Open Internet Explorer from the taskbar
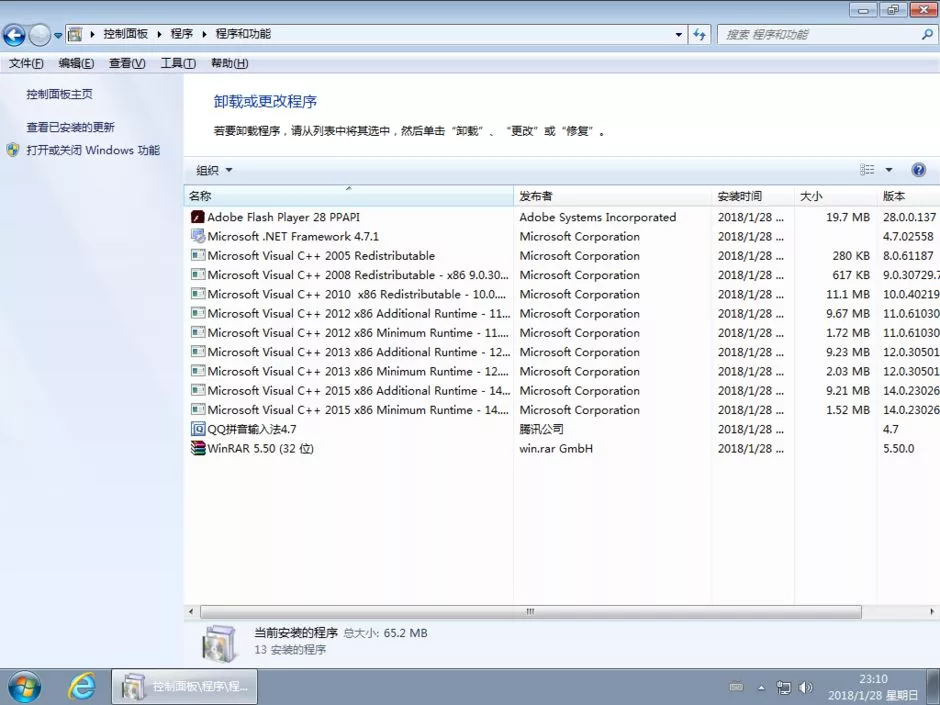 click(81, 687)
